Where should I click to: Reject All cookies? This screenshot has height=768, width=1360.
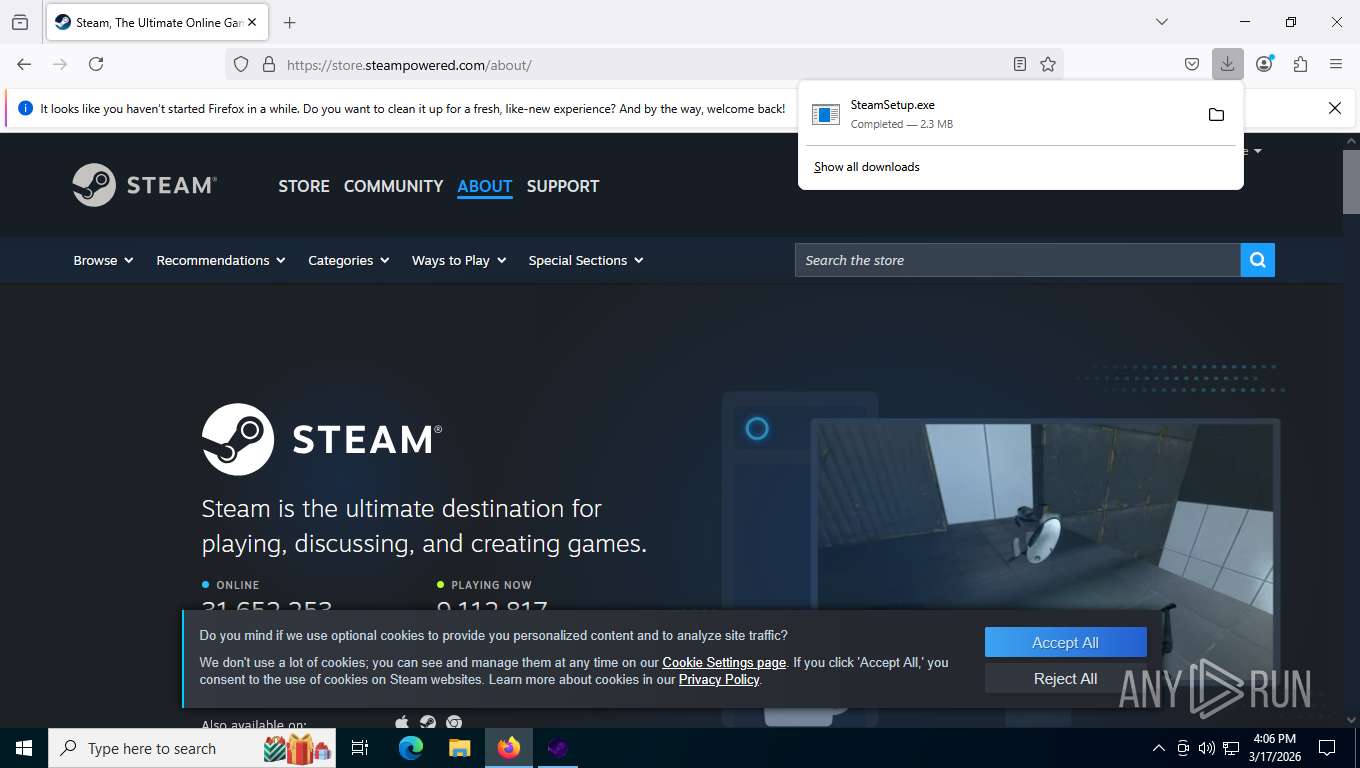tap(1065, 678)
